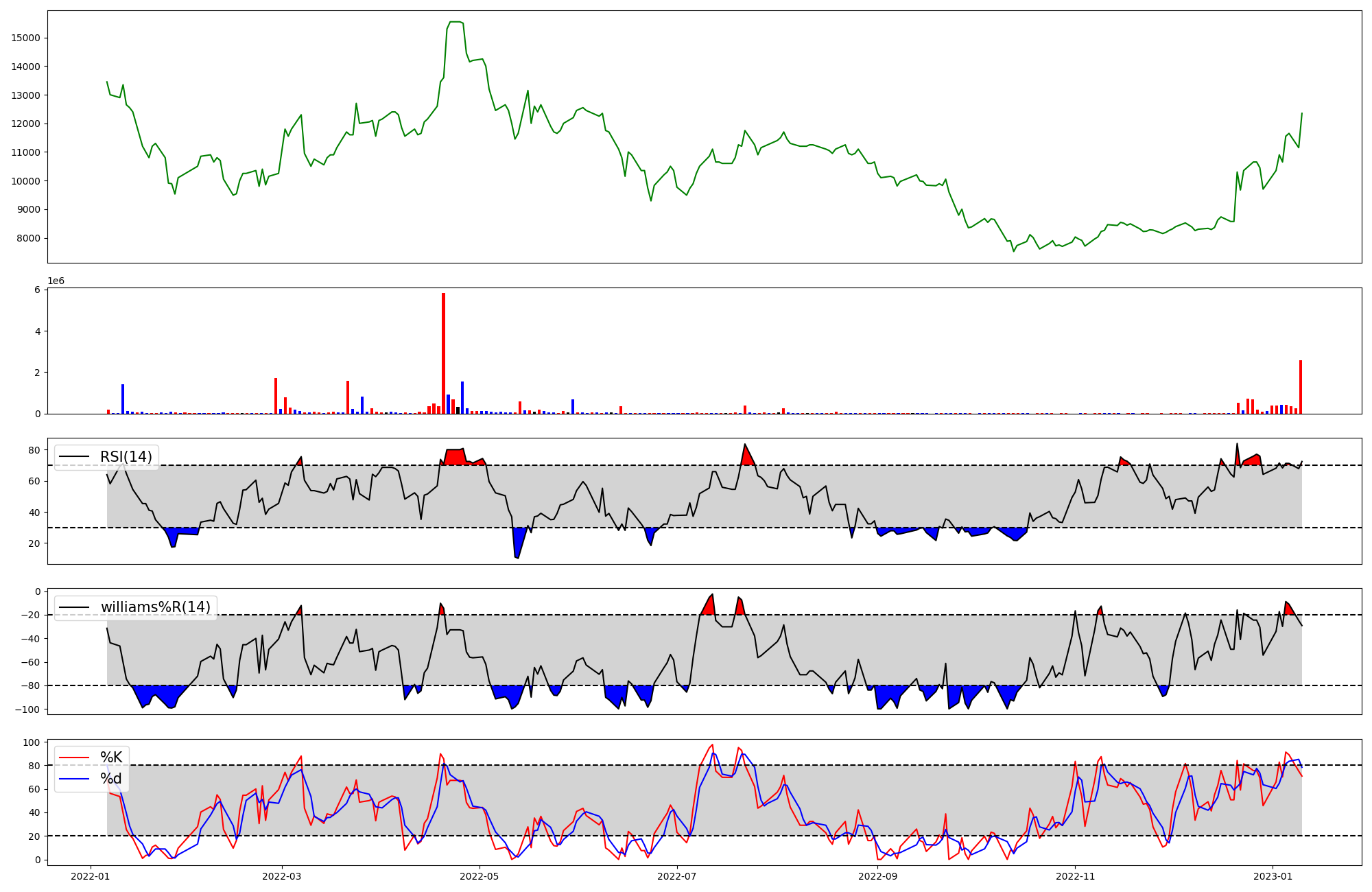
Task: Click the 8000 price axis label
Action: (28, 239)
